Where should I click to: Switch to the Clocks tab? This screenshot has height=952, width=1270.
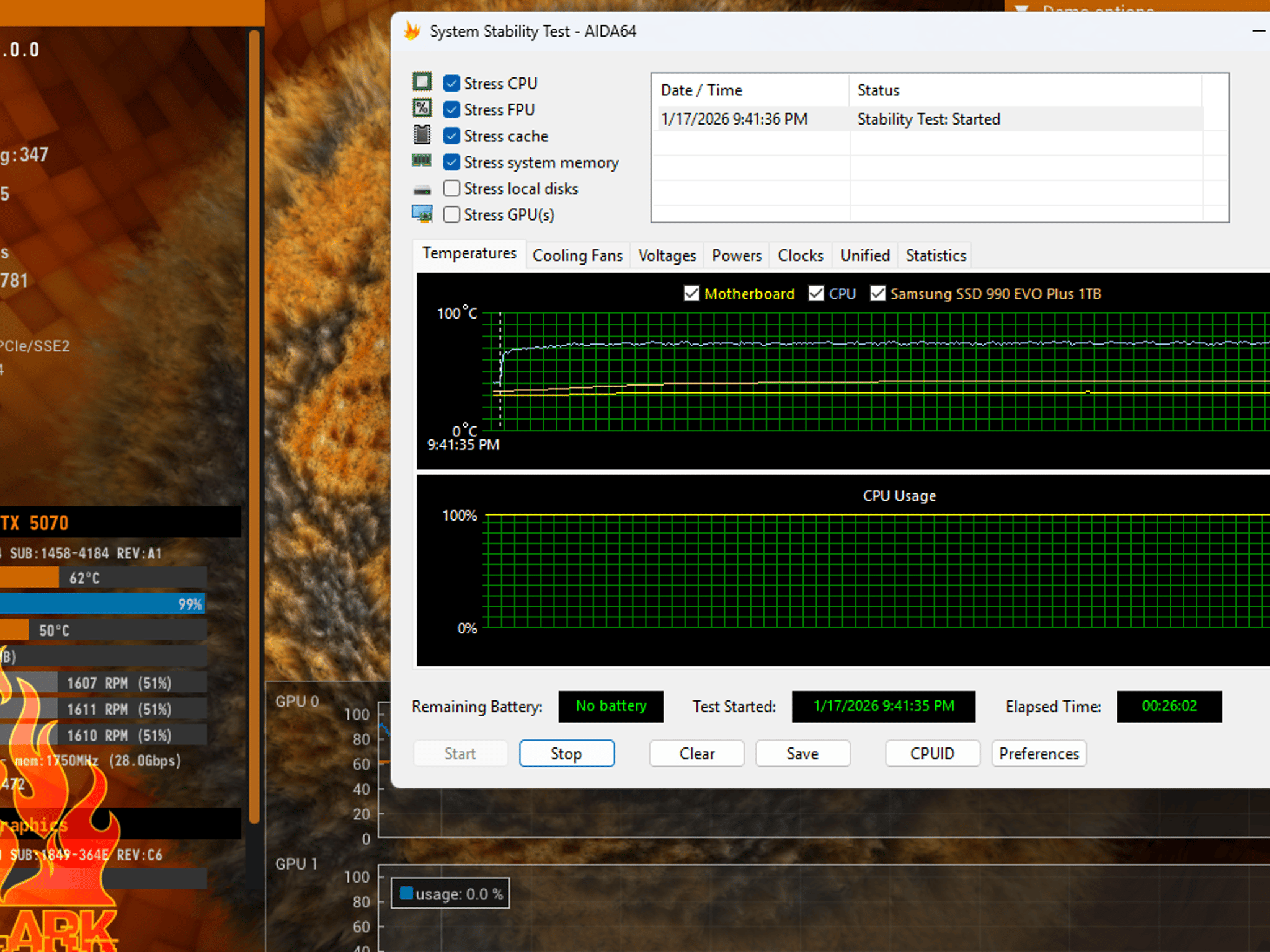[801, 255]
